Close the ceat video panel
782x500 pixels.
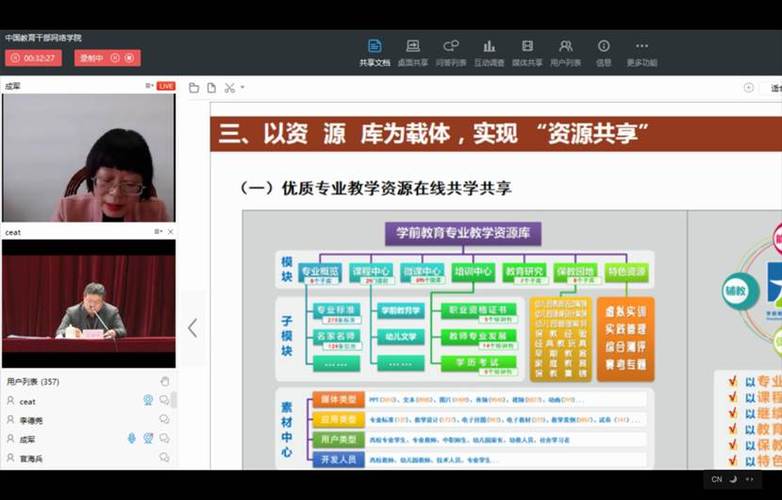[x=171, y=232]
